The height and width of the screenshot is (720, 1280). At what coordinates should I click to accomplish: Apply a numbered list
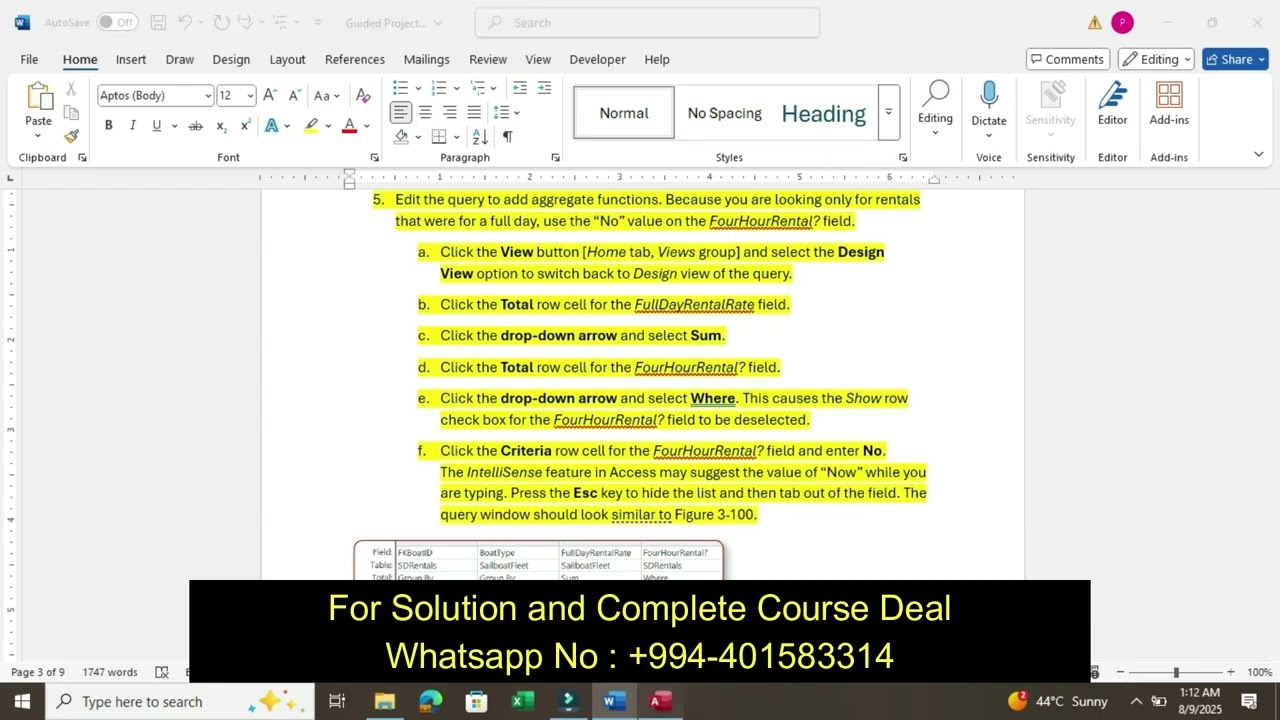(438, 88)
